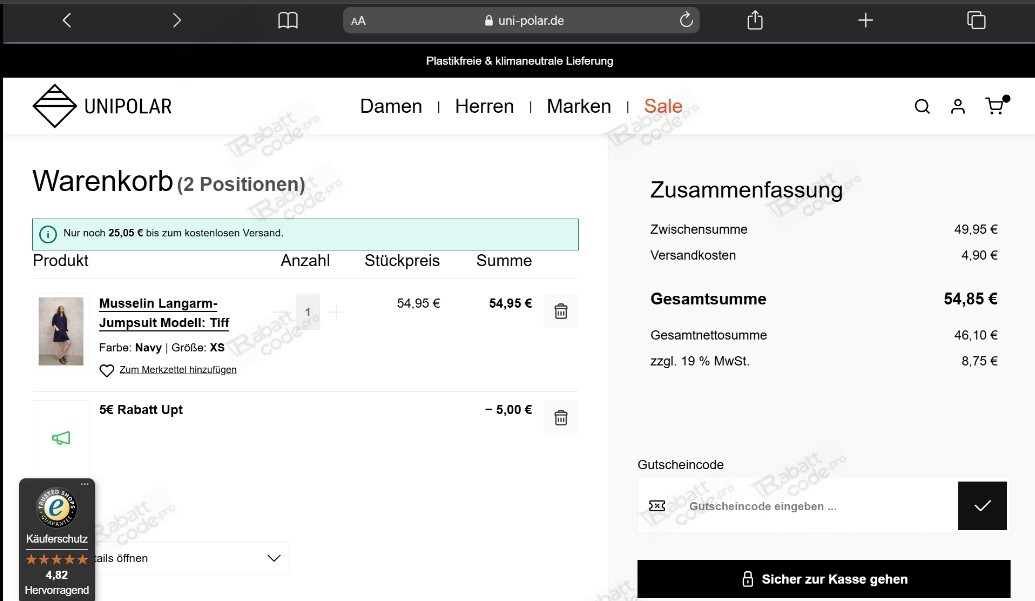Open the Herren menu
1035x601 pixels.
point(484,106)
